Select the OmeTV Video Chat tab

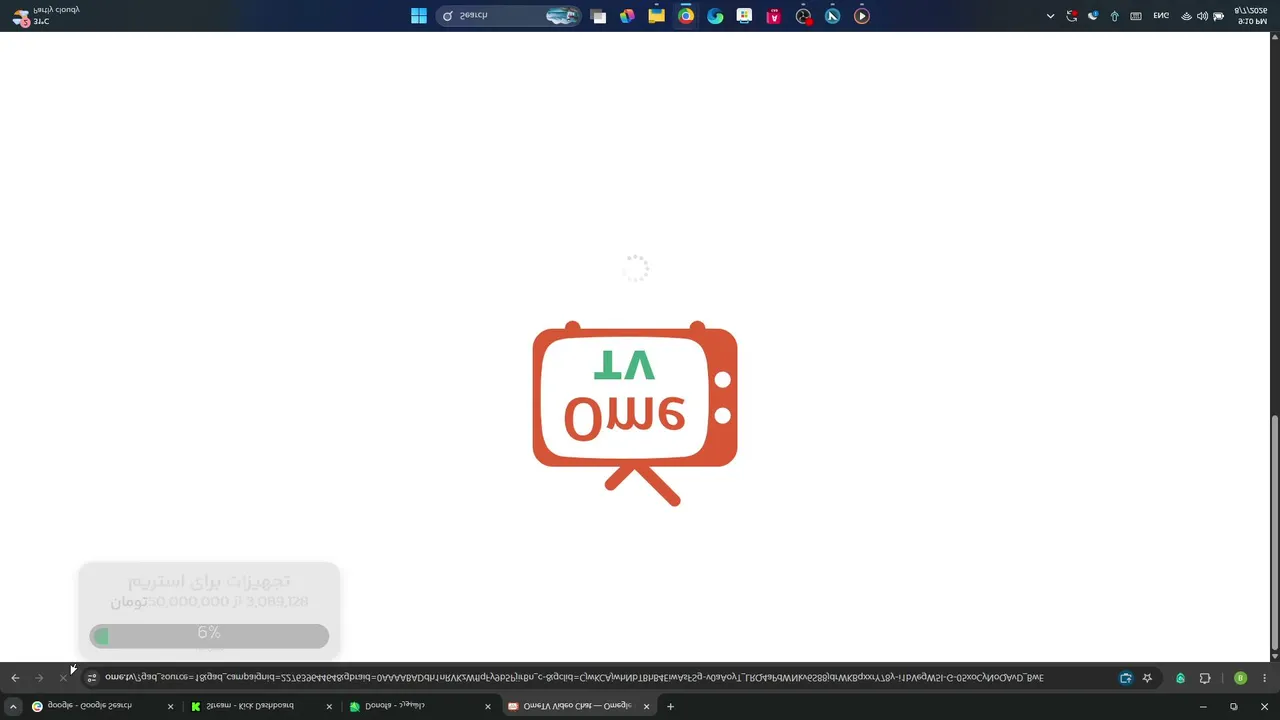click(579, 706)
